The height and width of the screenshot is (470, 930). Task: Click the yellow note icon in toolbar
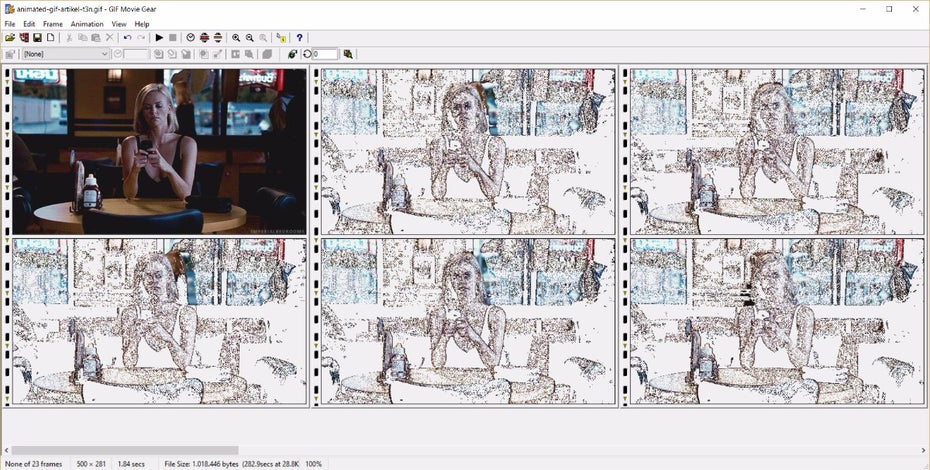281,37
